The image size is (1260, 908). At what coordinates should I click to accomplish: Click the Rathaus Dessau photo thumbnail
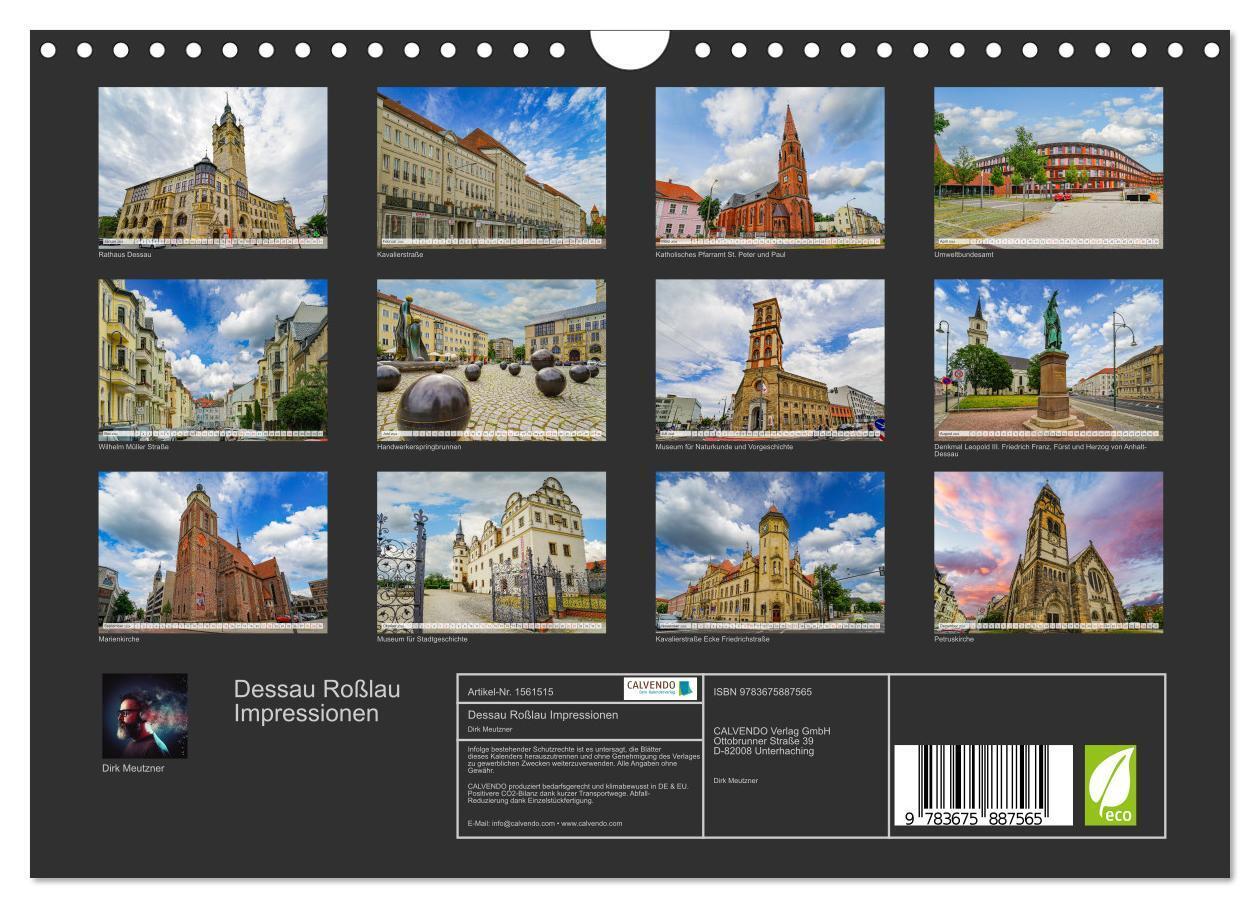(x=212, y=167)
